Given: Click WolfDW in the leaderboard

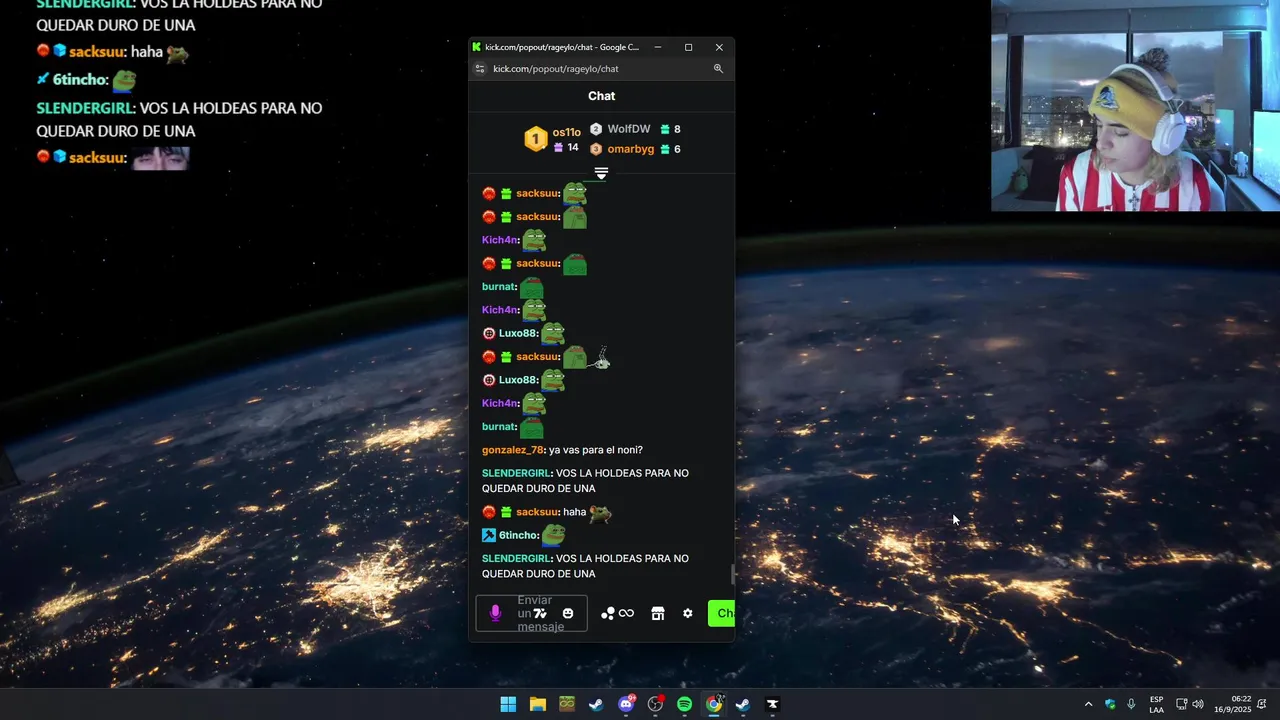Looking at the screenshot, I should 629,129.
